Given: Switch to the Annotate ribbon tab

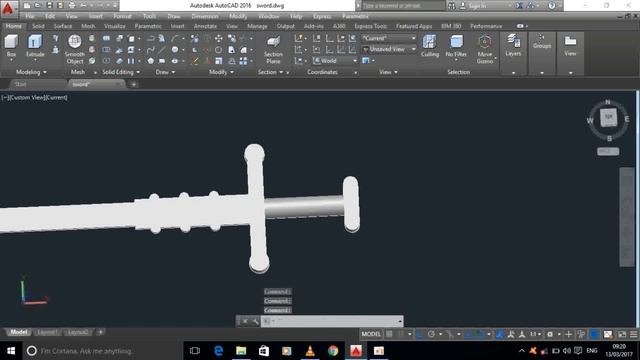Looking at the screenshot, I should point(205,26).
